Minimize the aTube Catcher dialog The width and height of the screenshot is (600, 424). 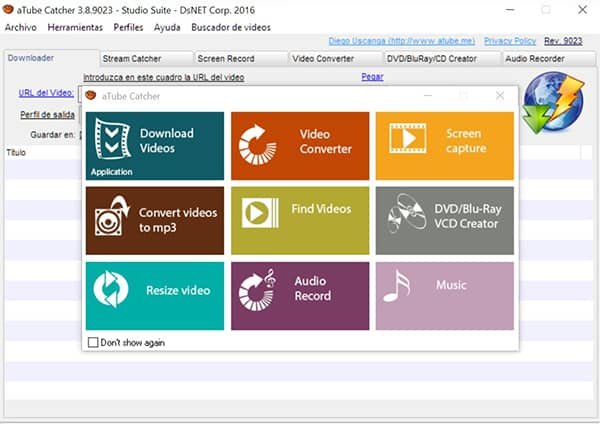(428, 96)
